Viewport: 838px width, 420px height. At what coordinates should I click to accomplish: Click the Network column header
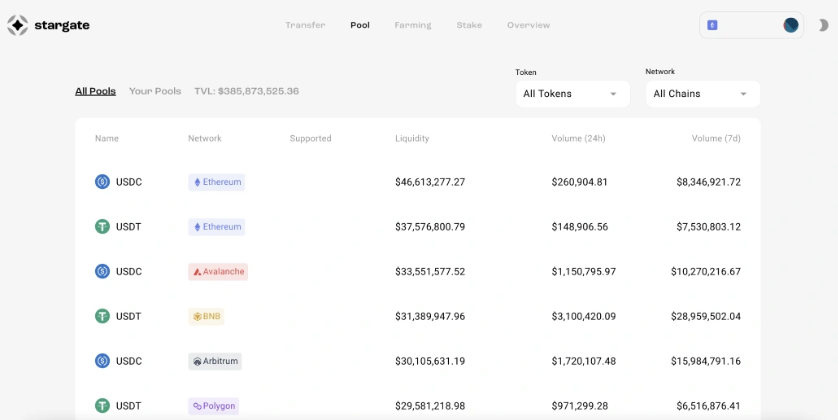point(205,138)
